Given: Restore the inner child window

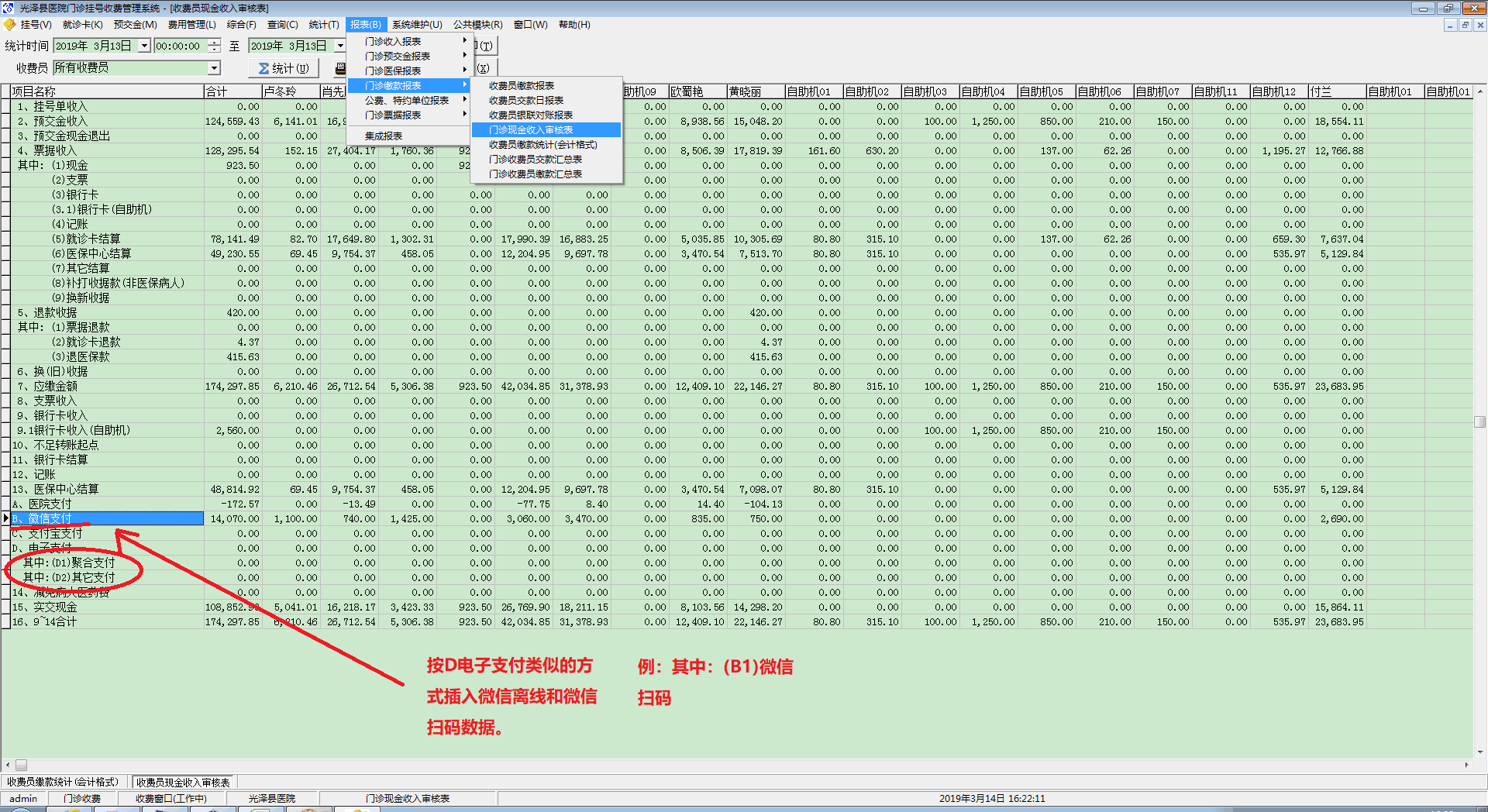Looking at the screenshot, I should pyautogui.click(x=1465, y=25).
